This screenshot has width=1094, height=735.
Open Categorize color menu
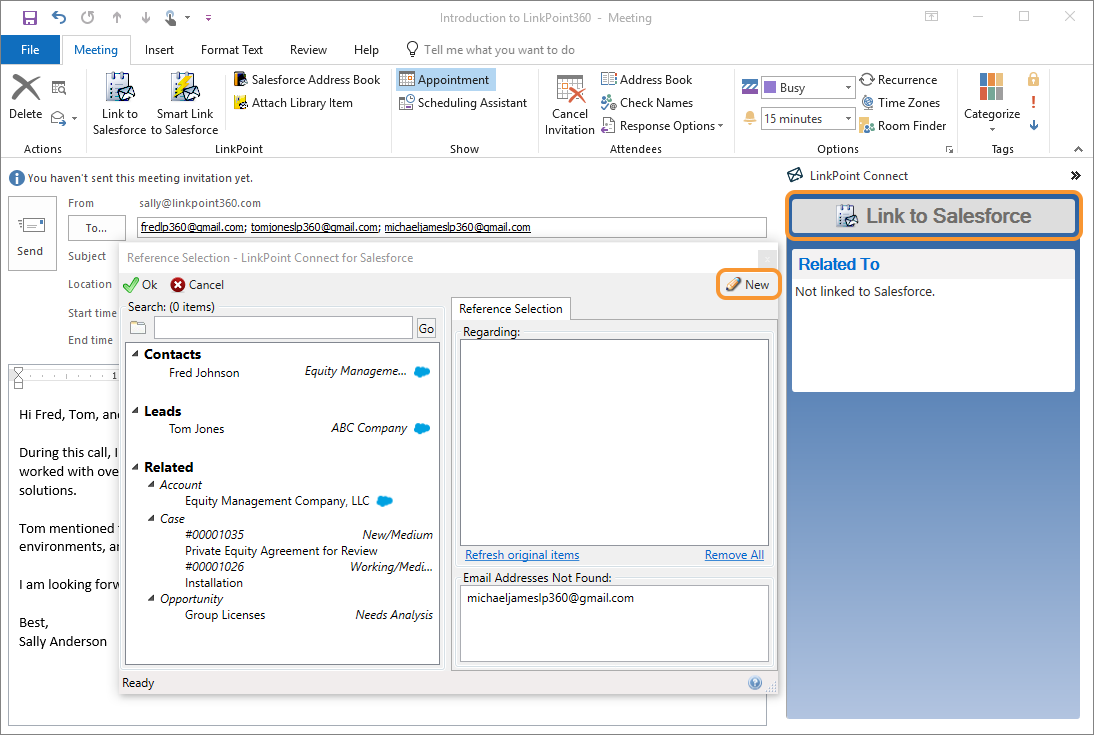(991, 102)
